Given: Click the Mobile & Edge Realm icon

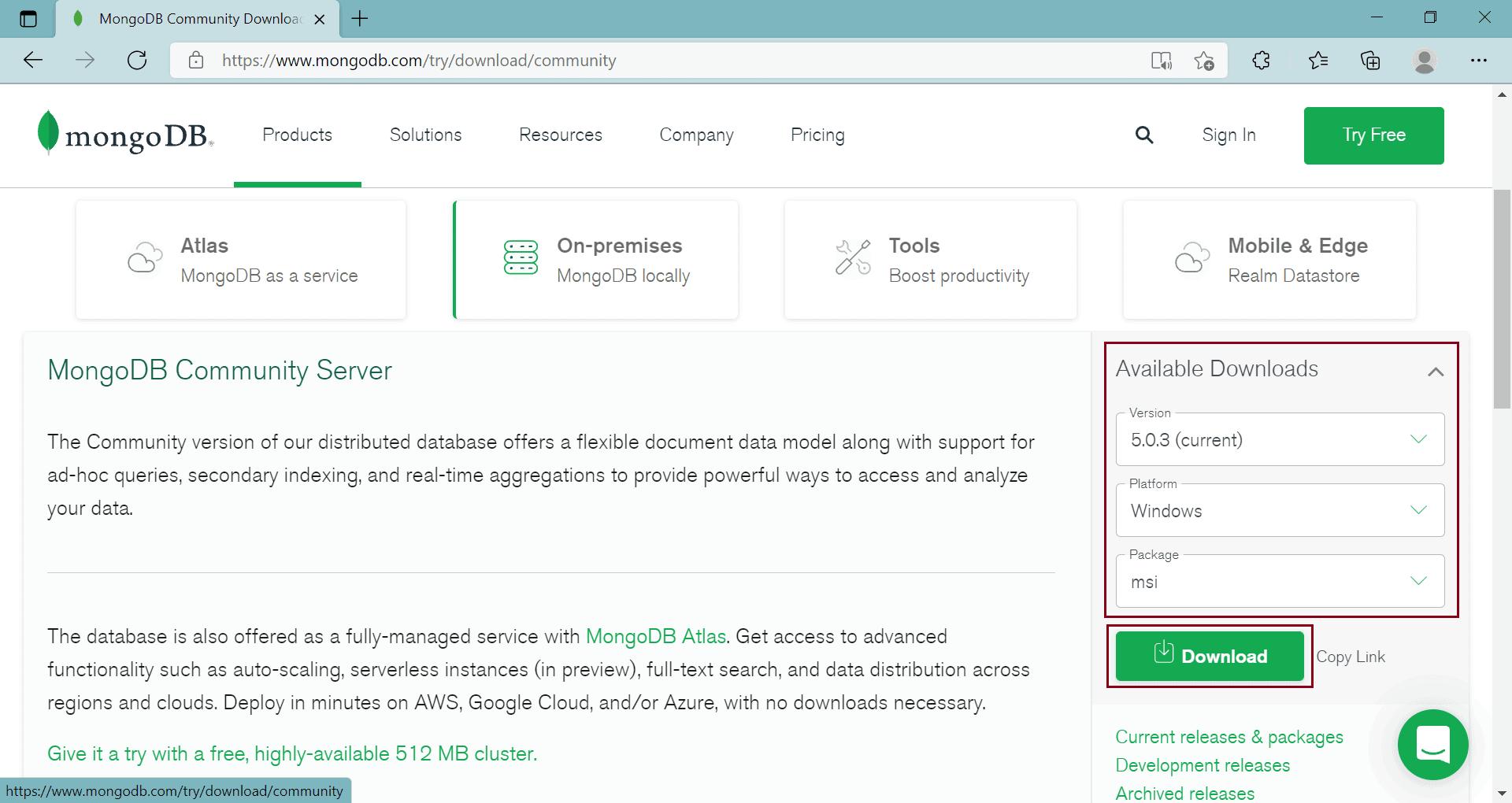Looking at the screenshot, I should click(x=1191, y=257).
